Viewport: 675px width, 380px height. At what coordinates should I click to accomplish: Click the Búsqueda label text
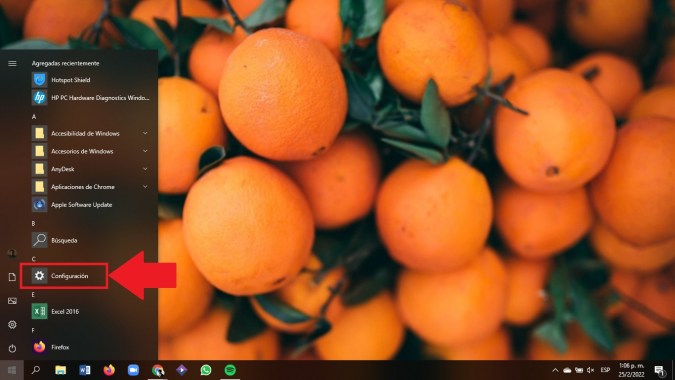click(64, 241)
